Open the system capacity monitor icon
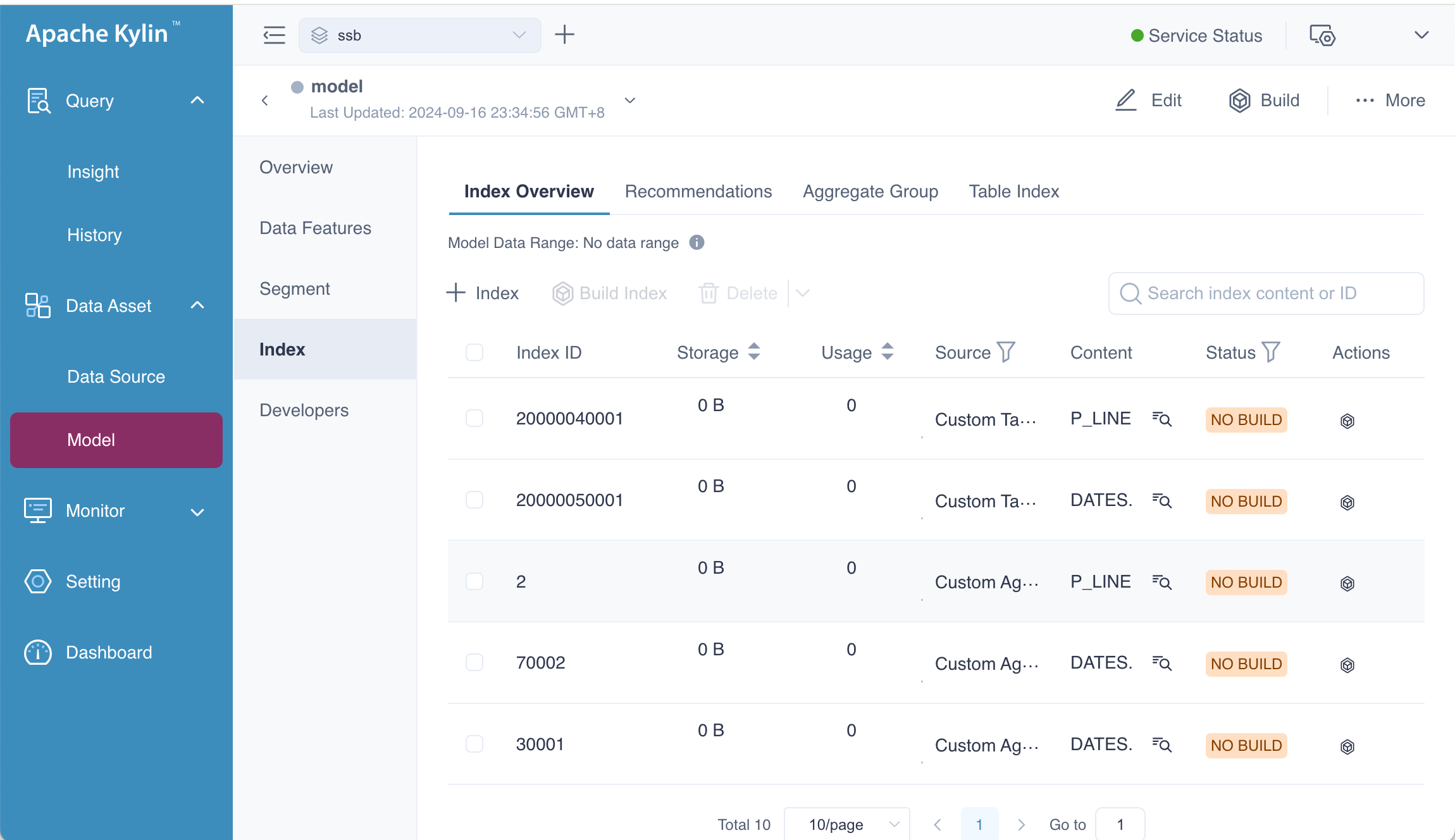 [1322, 35]
